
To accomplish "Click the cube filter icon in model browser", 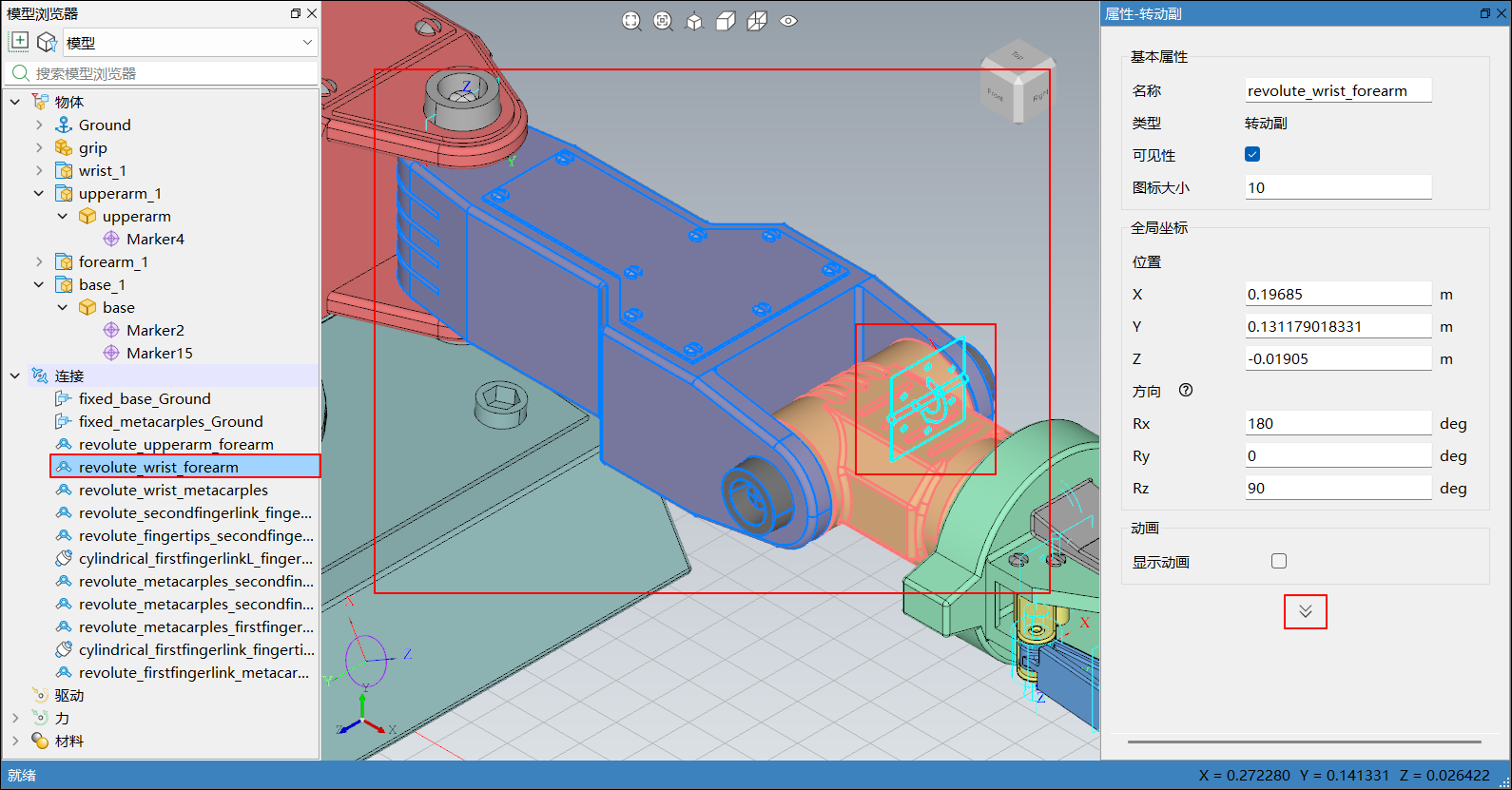I will click(47, 42).
